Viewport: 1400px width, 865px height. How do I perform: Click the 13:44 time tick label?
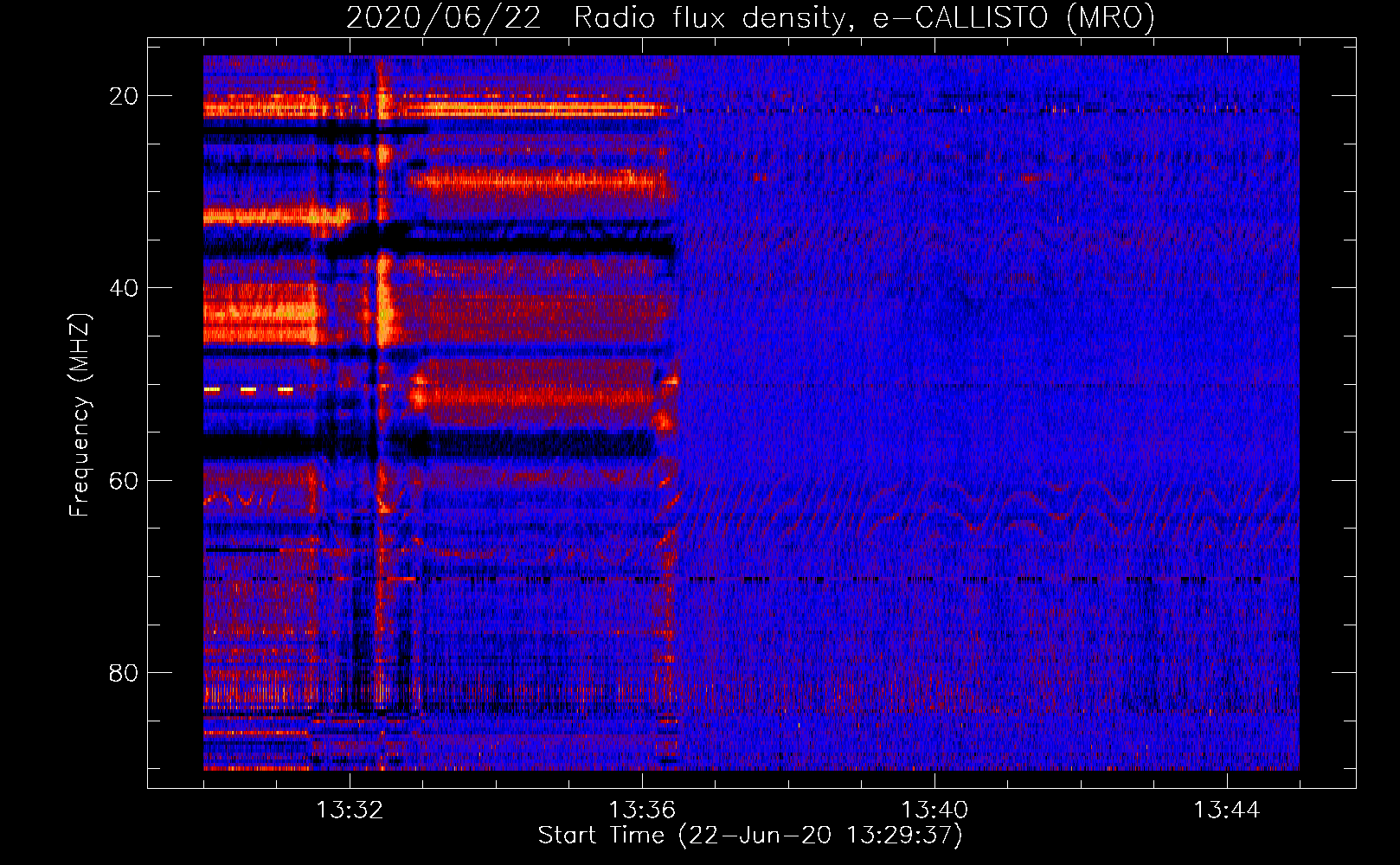(x=1227, y=811)
